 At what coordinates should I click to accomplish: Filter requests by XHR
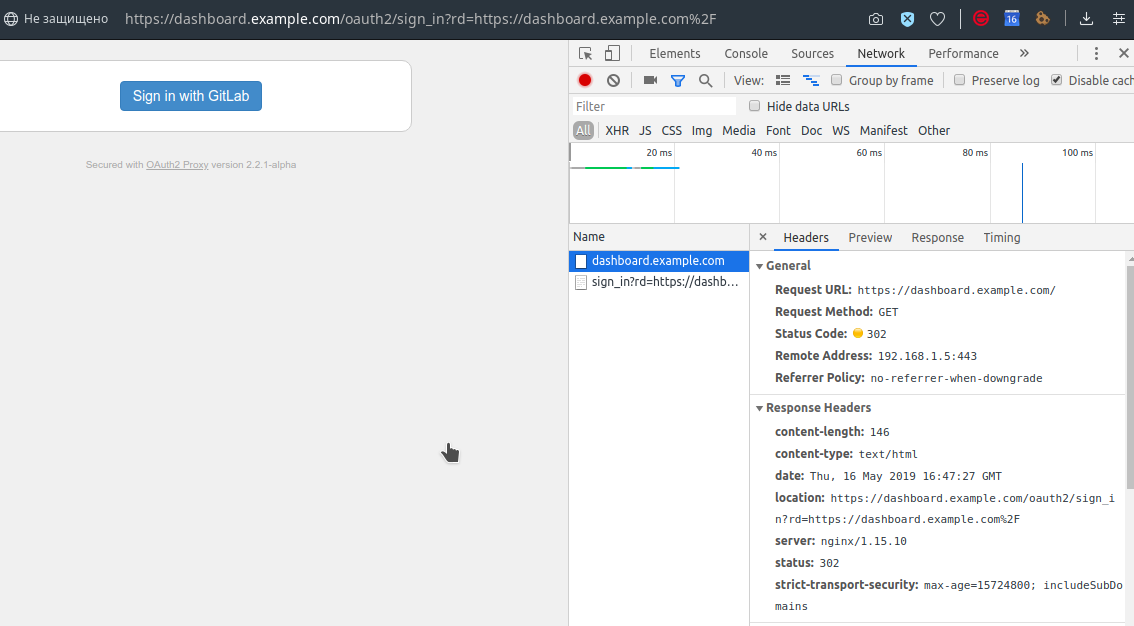tap(617, 131)
